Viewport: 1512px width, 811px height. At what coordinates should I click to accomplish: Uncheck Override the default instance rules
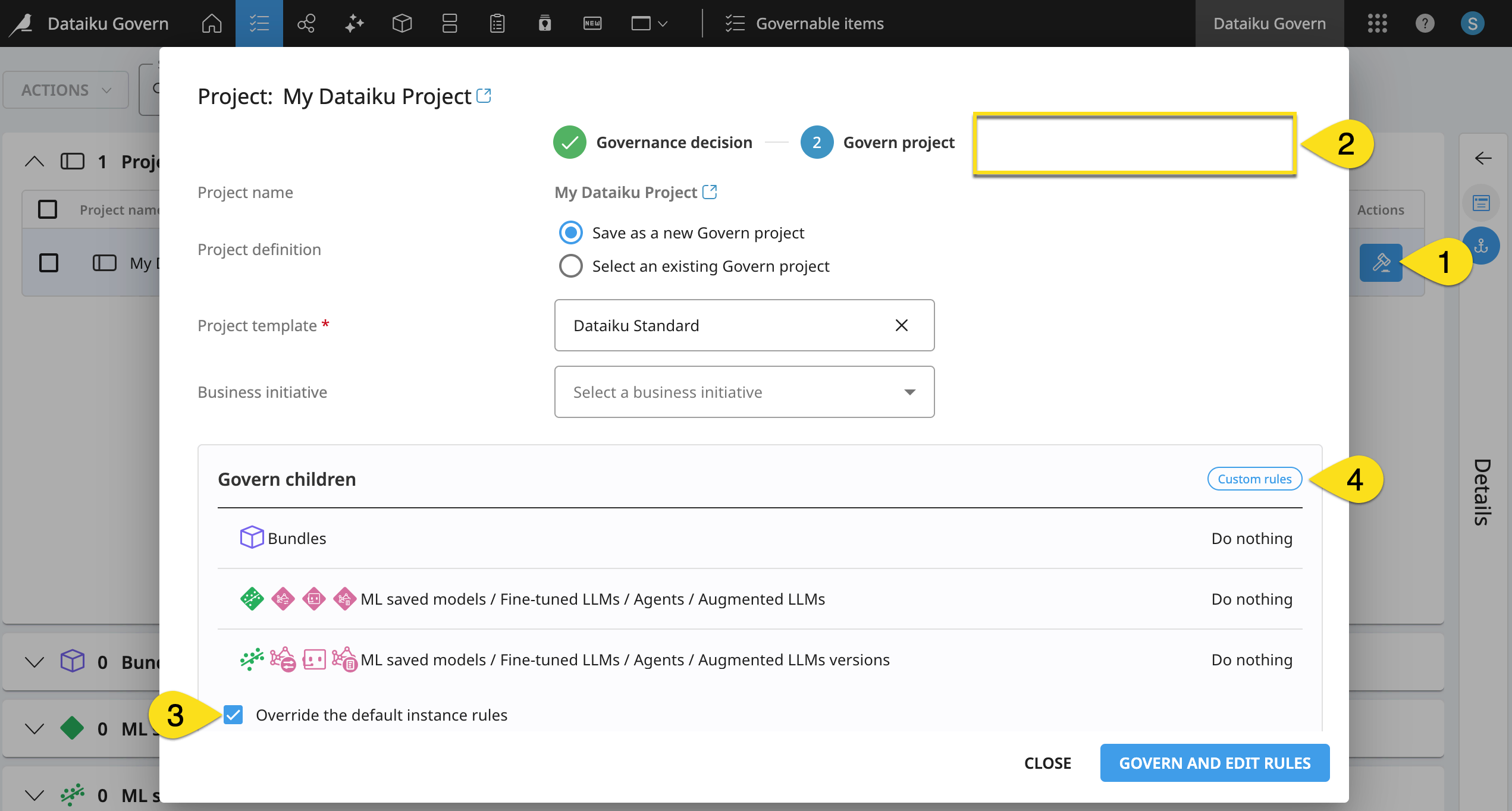tap(234, 715)
